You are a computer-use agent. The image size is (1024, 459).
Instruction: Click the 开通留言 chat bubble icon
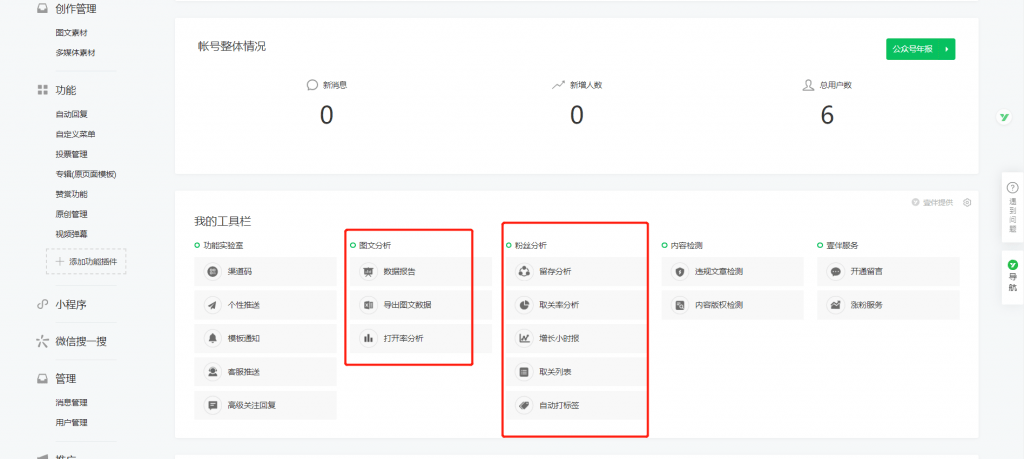pos(836,272)
